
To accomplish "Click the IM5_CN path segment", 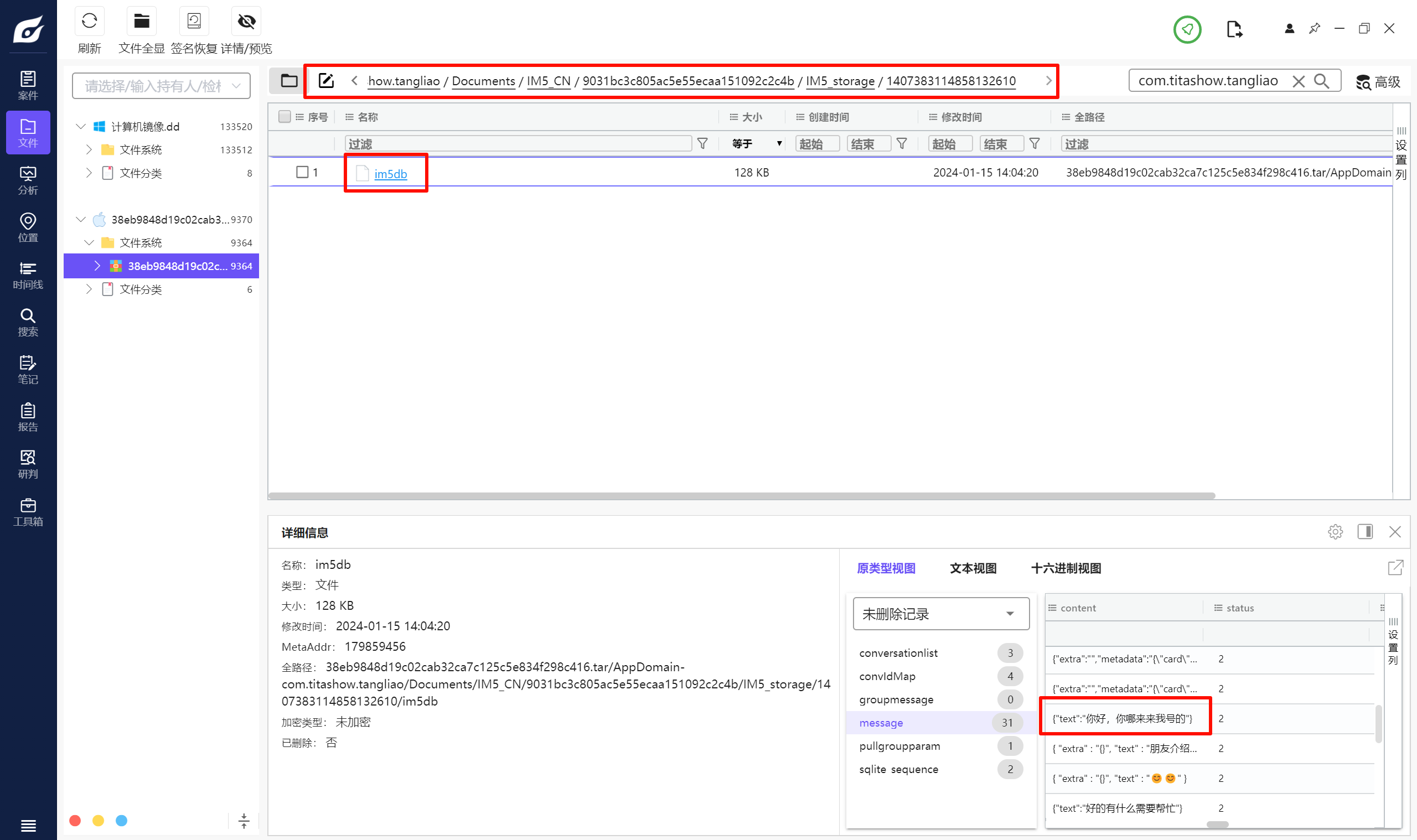I will tap(548, 81).
